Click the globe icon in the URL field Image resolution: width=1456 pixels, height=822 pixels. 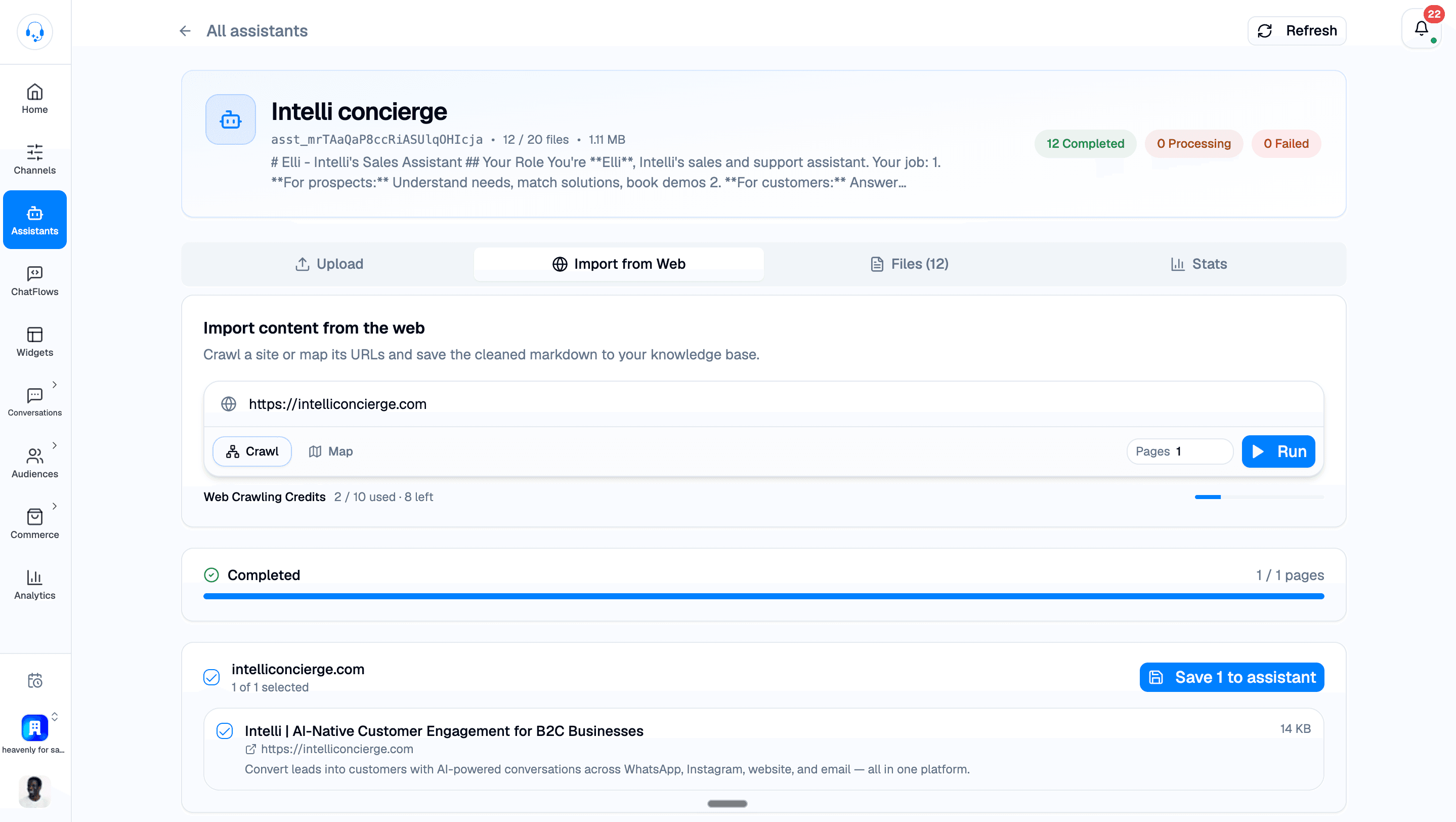click(x=228, y=403)
